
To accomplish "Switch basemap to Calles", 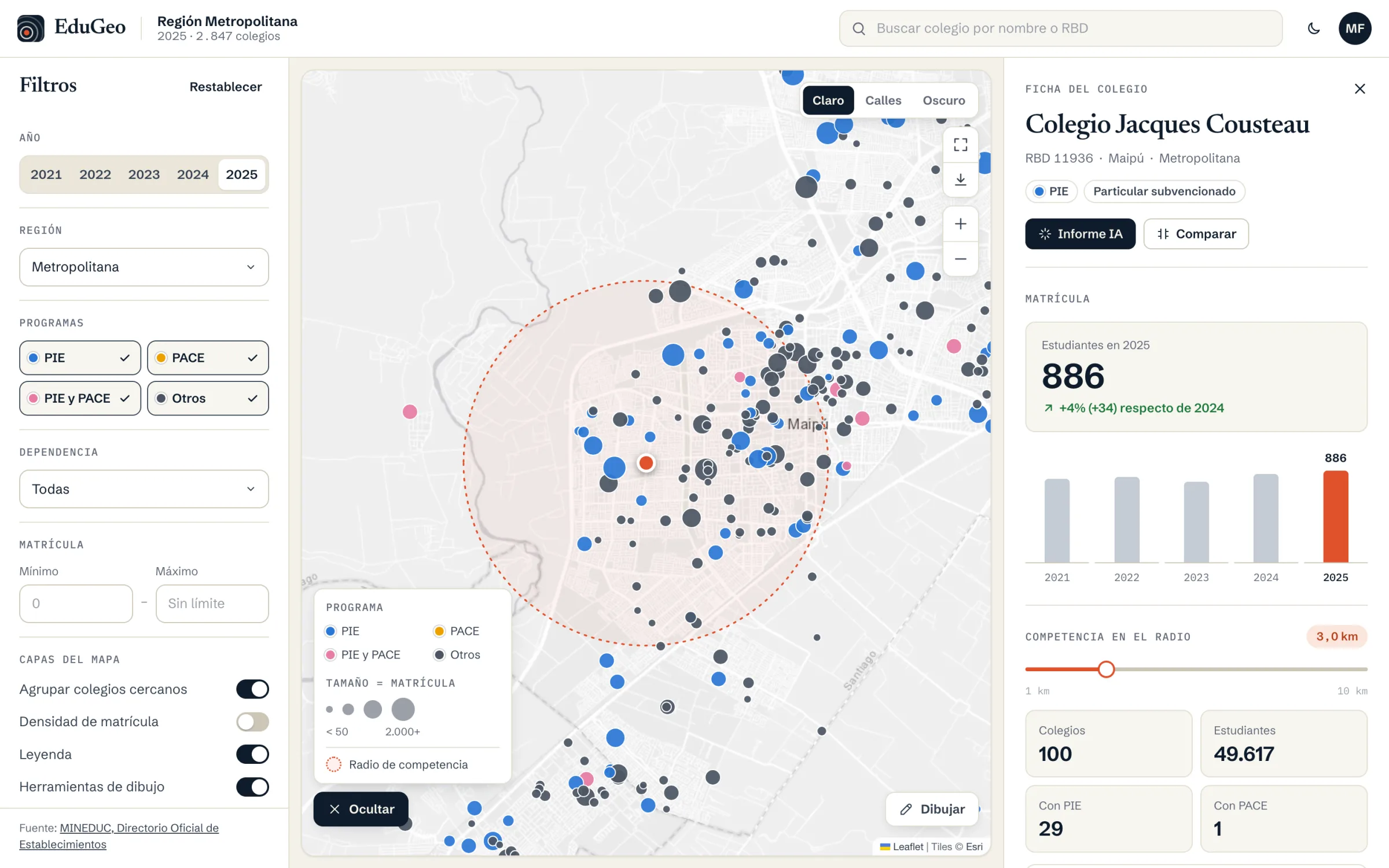I will click(x=883, y=101).
